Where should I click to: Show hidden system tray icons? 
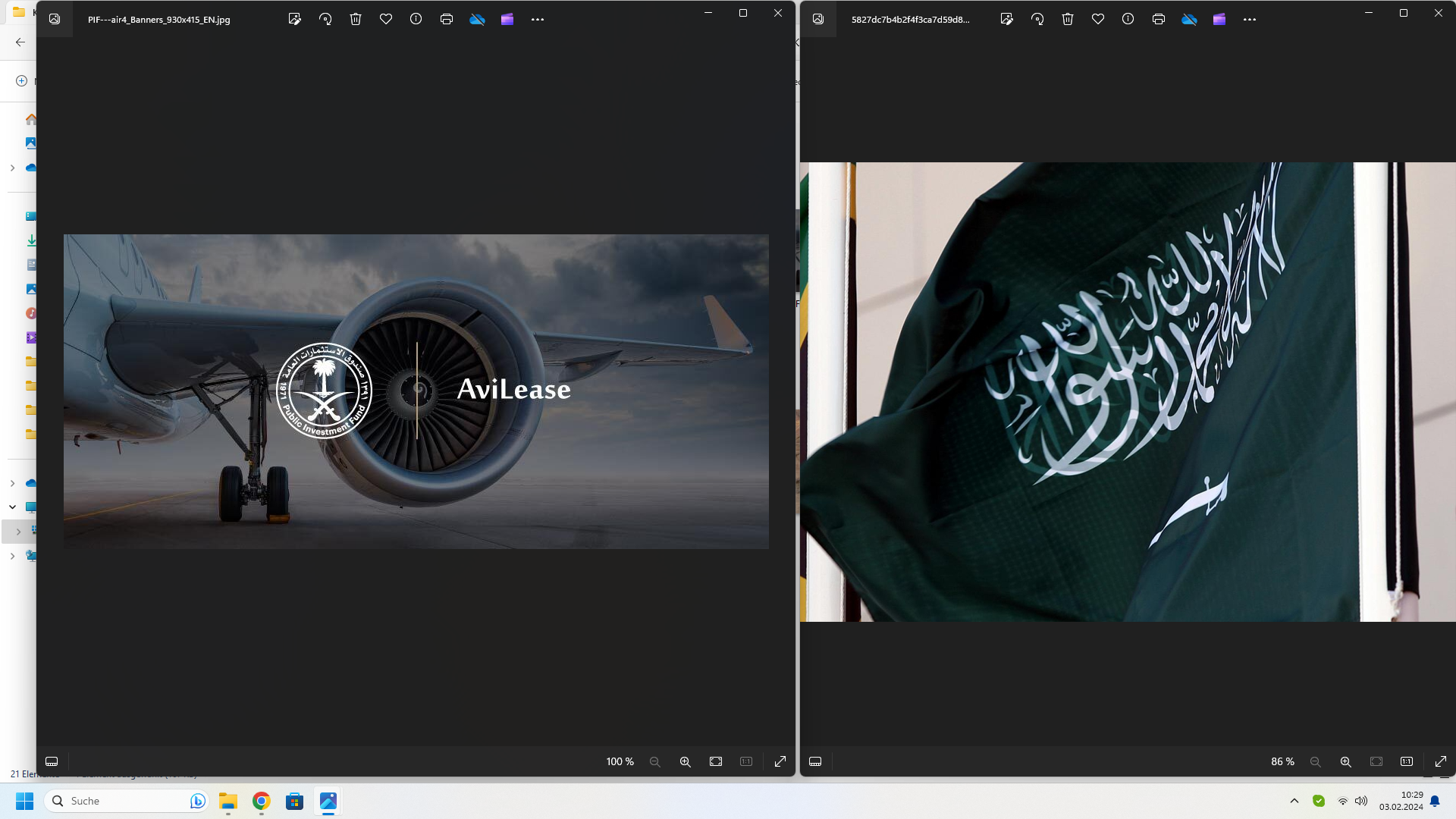(x=1294, y=801)
